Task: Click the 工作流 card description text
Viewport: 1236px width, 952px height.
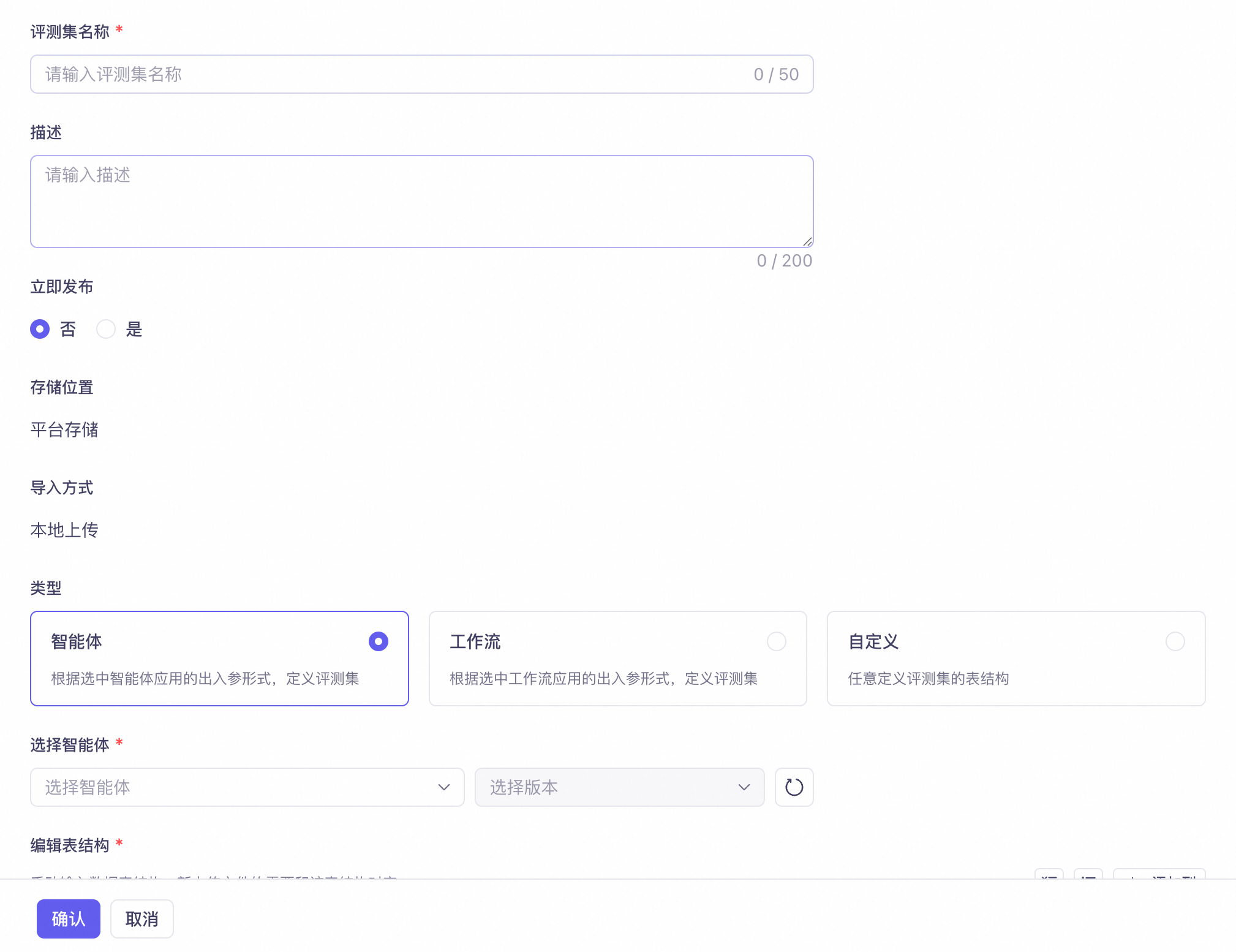Action: point(603,678)
